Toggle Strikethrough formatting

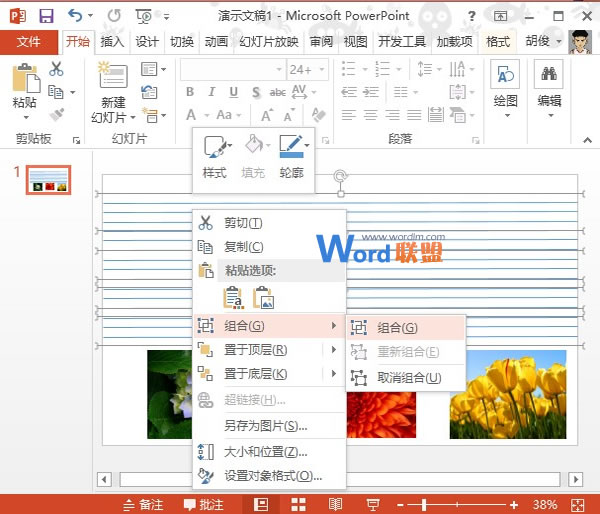click(277, 92)
